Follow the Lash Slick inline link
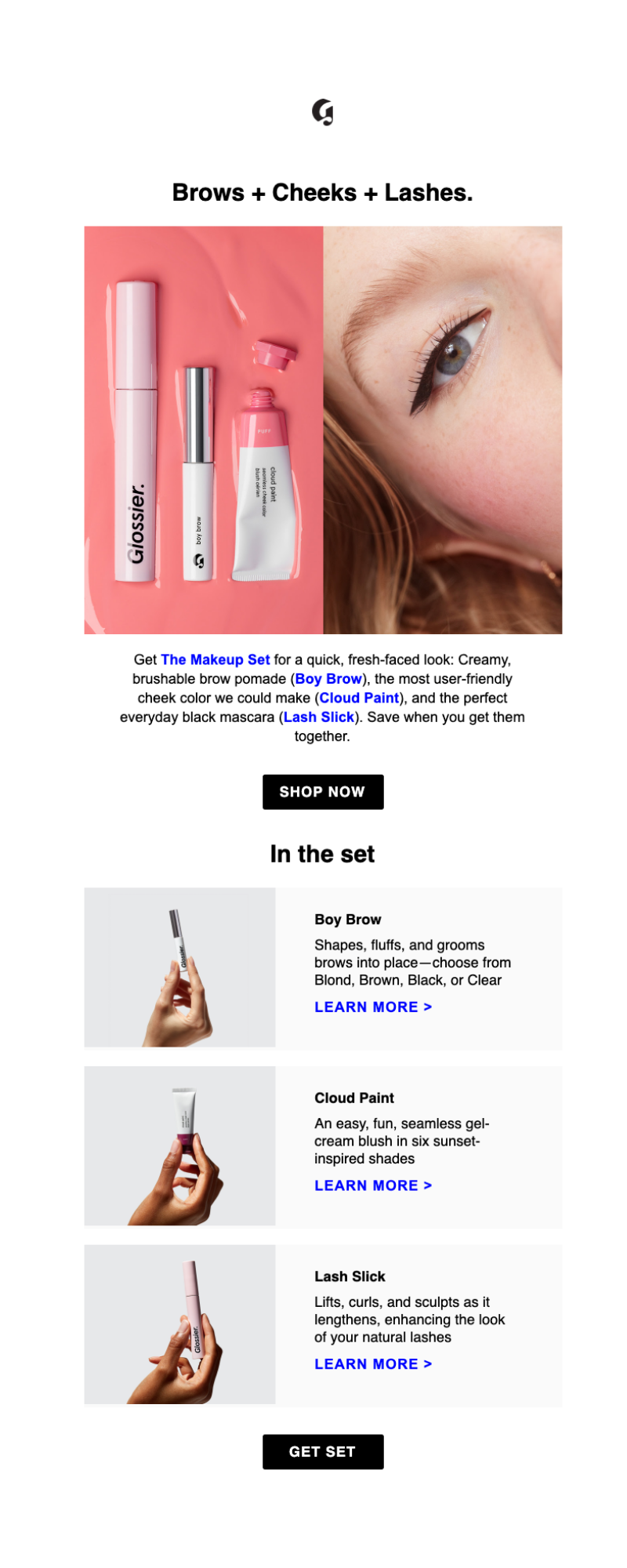Viewport: 627px width, 1568px height. tap(319, 717)
